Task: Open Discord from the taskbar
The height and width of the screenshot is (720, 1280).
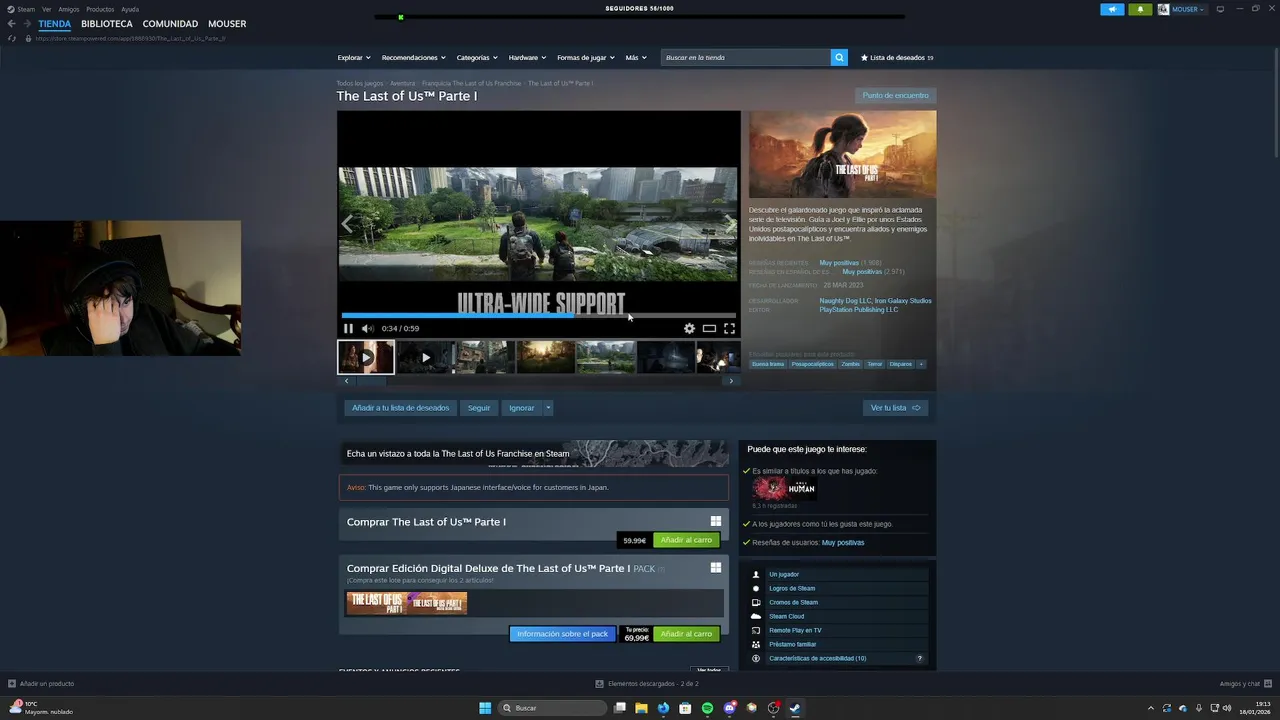Action: pos(729,708)
